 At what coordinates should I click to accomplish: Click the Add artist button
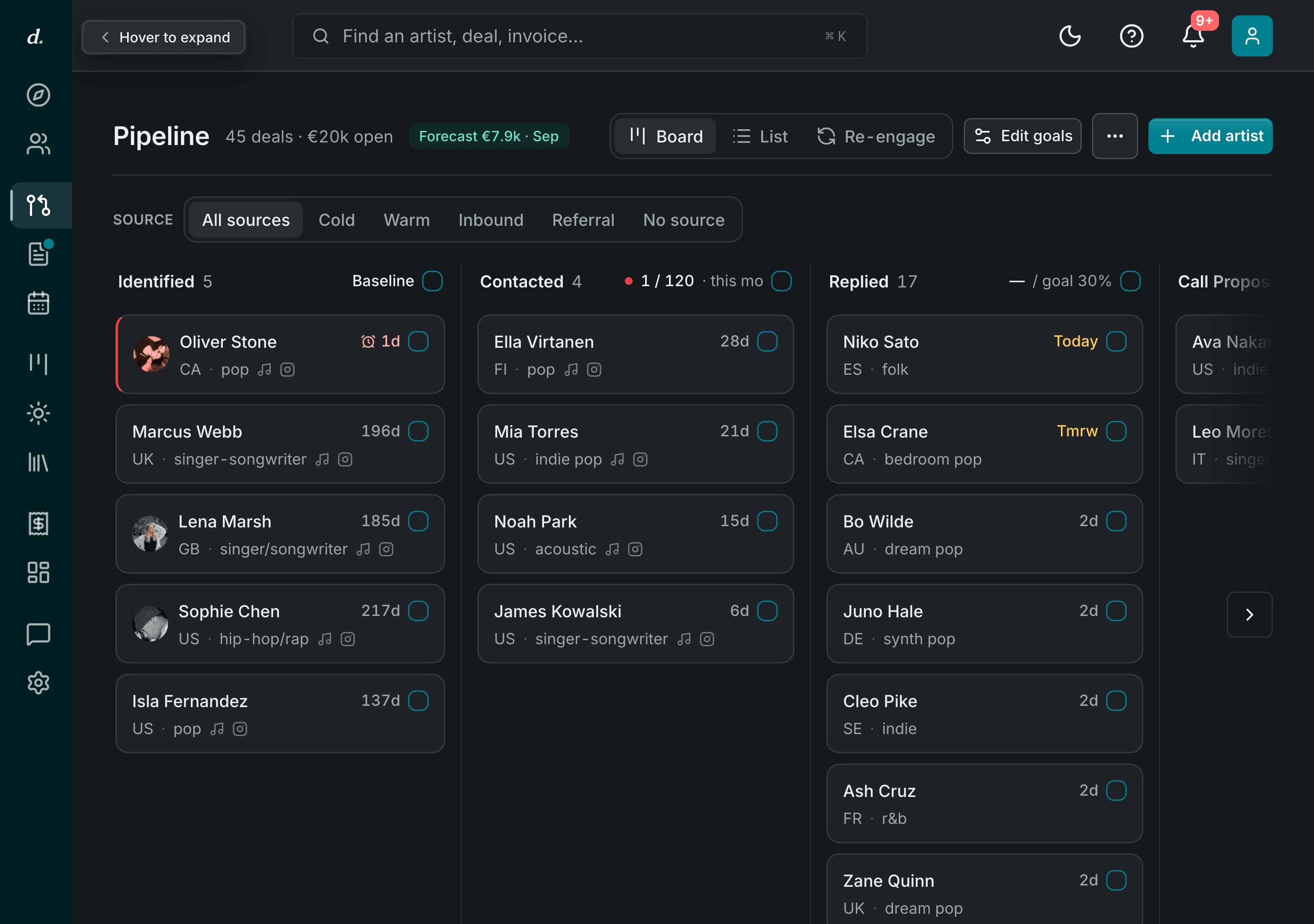(1210, 136)
